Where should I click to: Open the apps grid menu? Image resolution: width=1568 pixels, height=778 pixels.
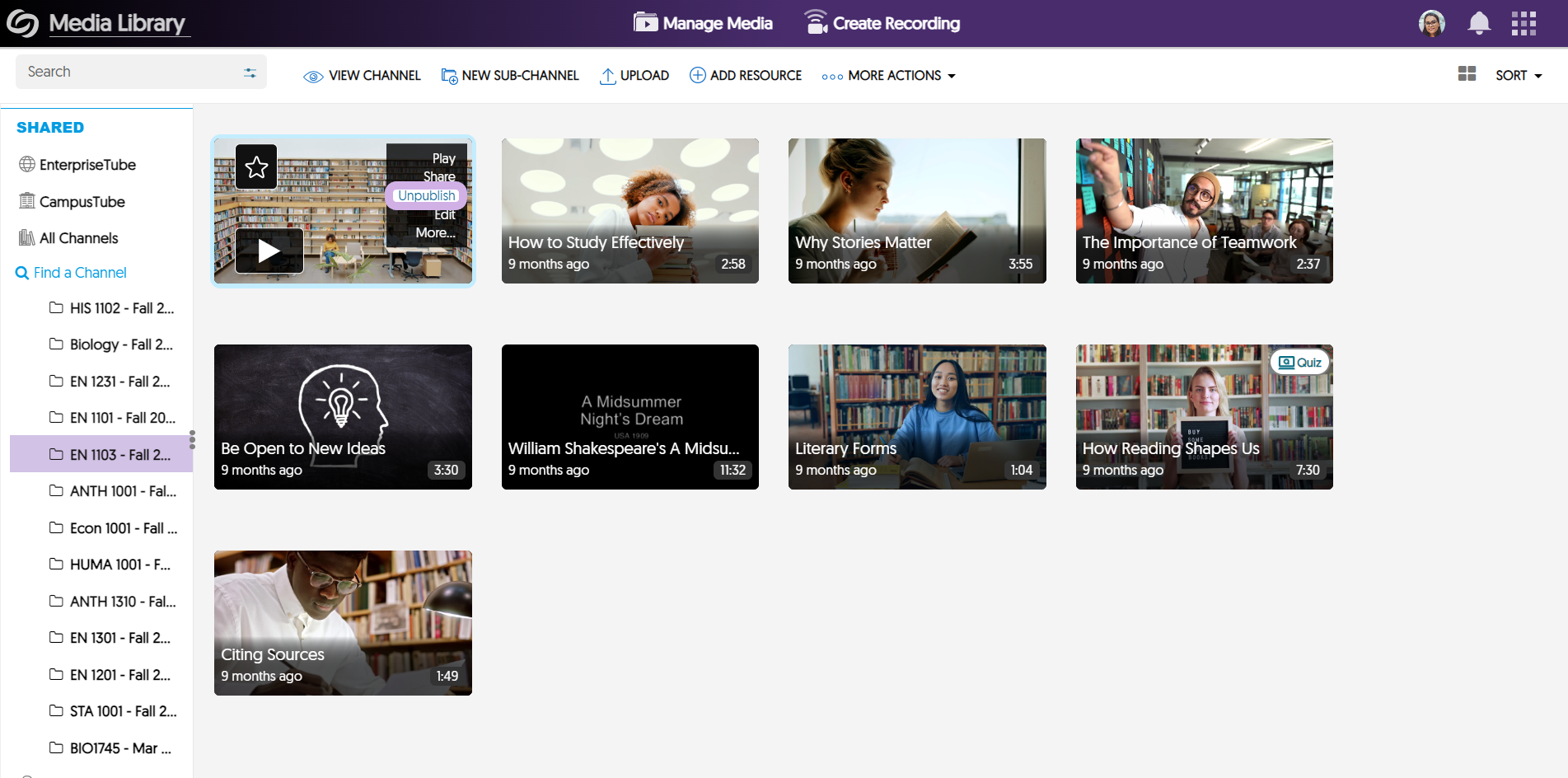[1524, 23]
